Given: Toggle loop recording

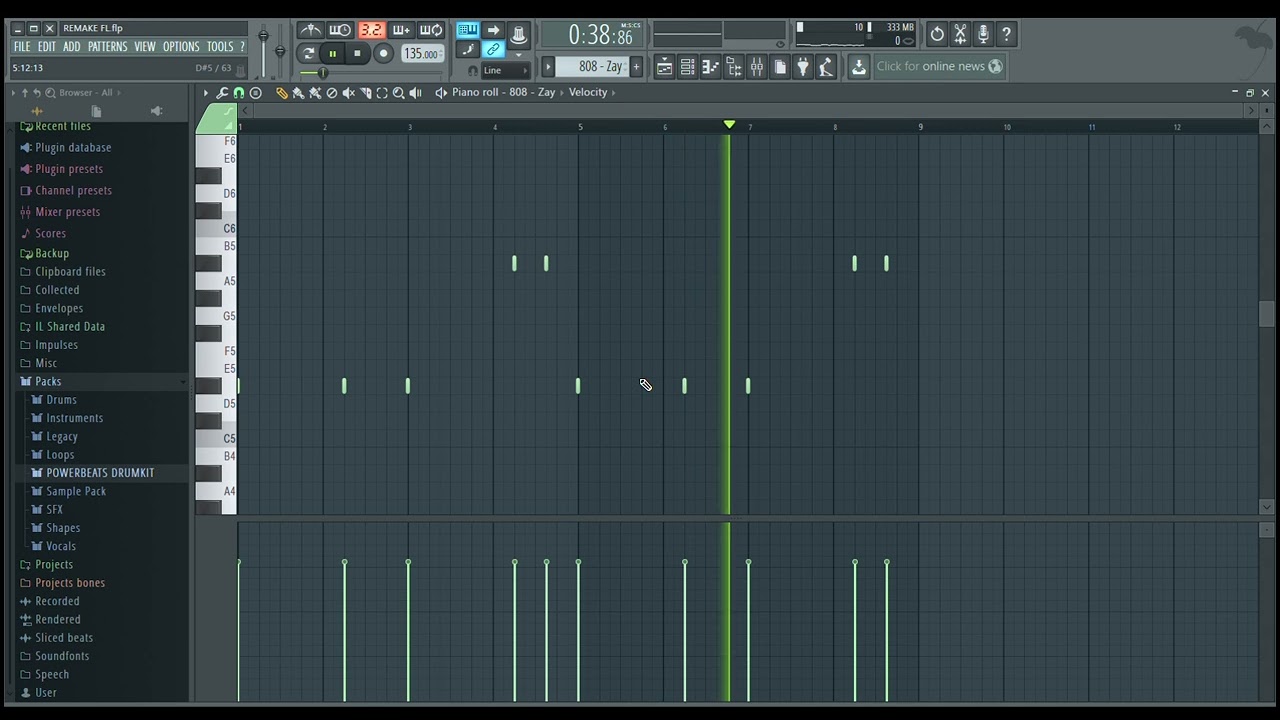Looking at the screenshot, I should pyautogui.click(x=431, y=30).
